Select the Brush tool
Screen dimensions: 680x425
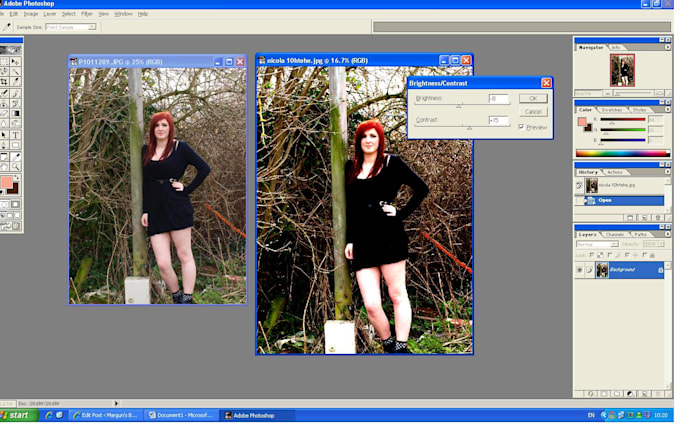[15, 93]
